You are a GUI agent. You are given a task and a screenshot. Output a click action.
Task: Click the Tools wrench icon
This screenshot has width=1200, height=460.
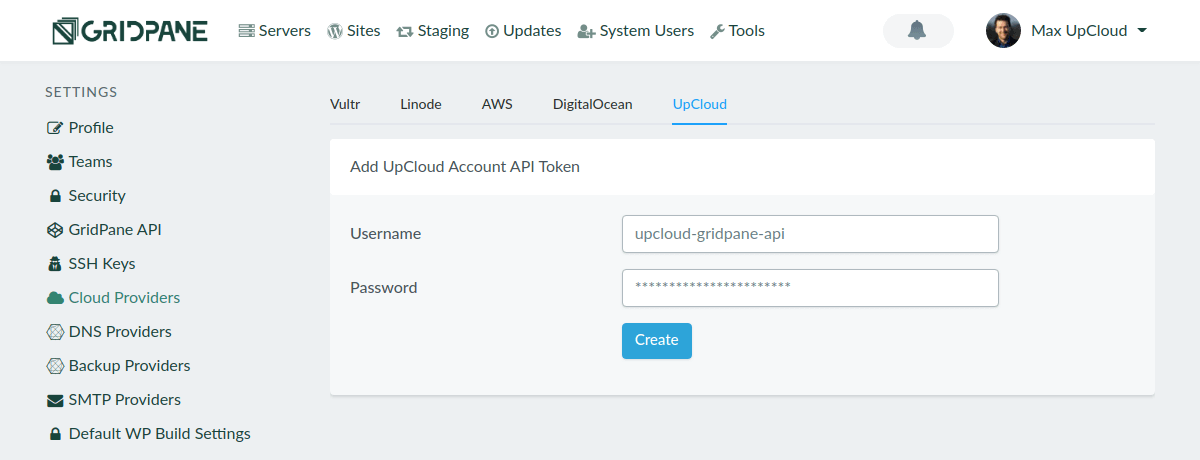[717, 31]
